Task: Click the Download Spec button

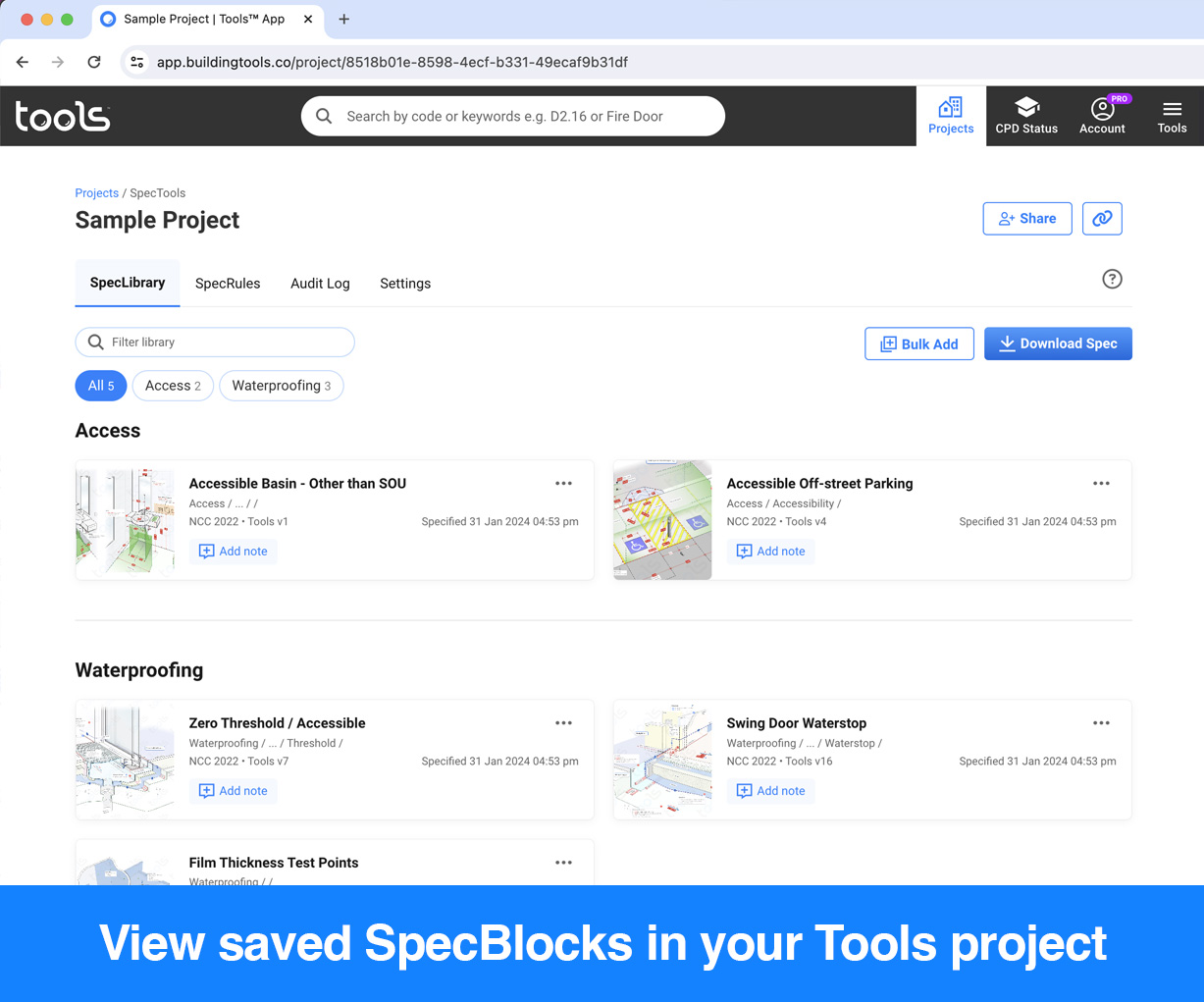Action: (1058, 343)
